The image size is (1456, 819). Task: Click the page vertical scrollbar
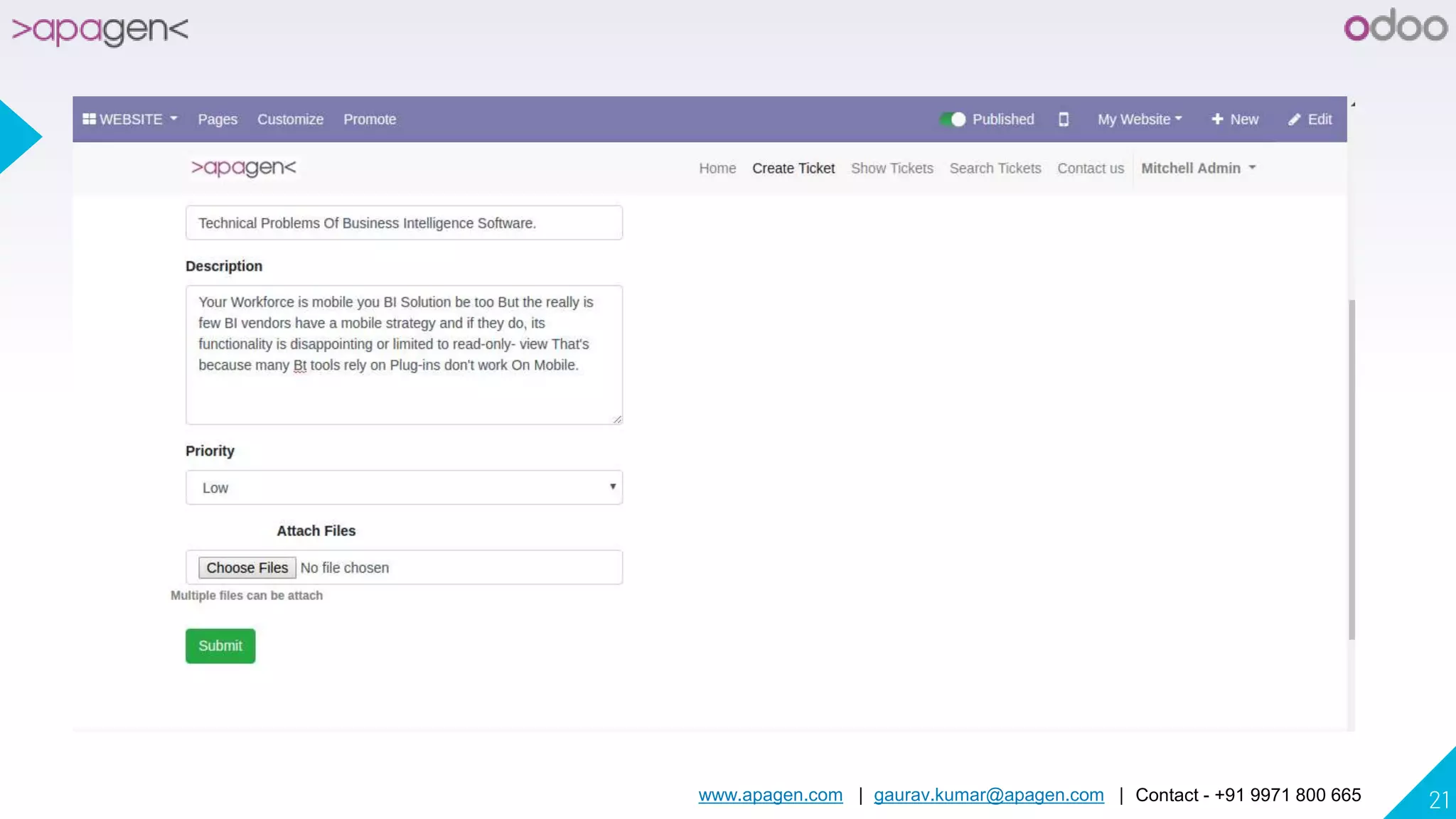pos(1351,469)
